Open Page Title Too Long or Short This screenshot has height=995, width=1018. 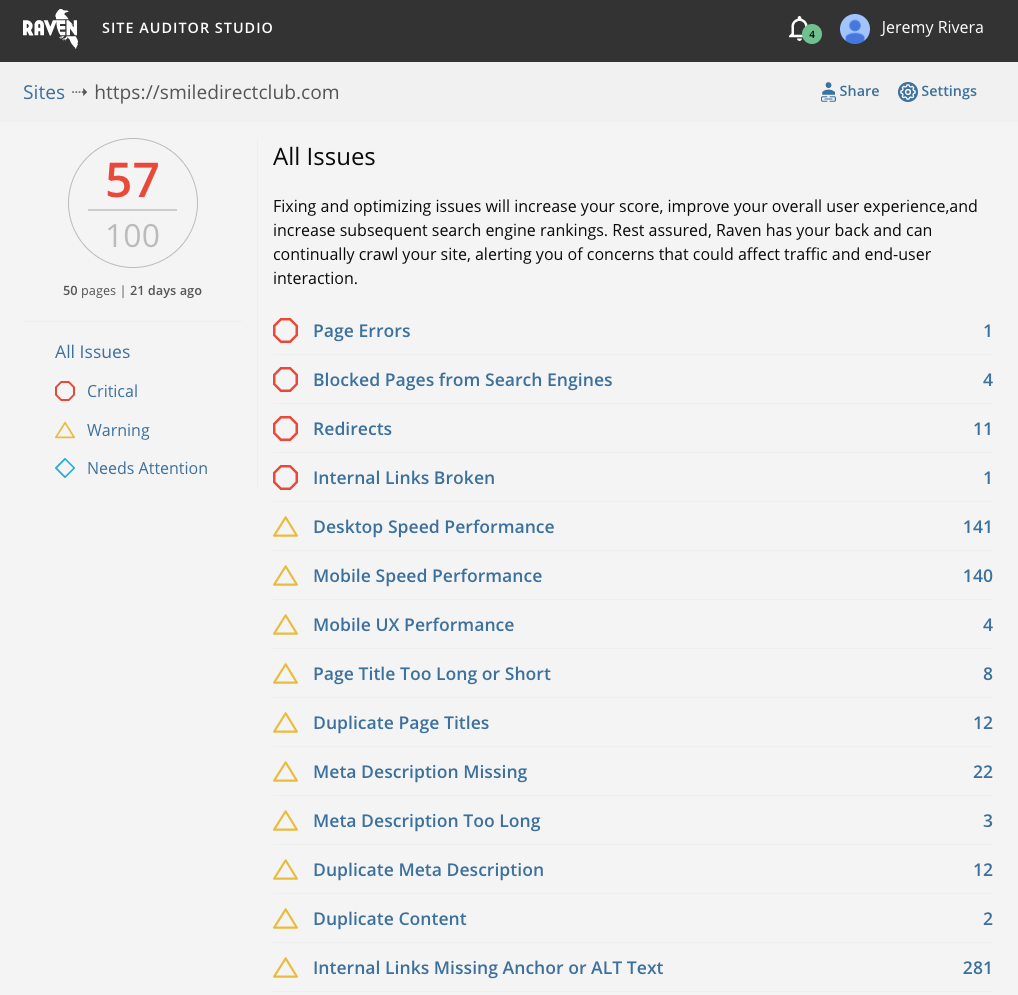(x=432, y=674)
